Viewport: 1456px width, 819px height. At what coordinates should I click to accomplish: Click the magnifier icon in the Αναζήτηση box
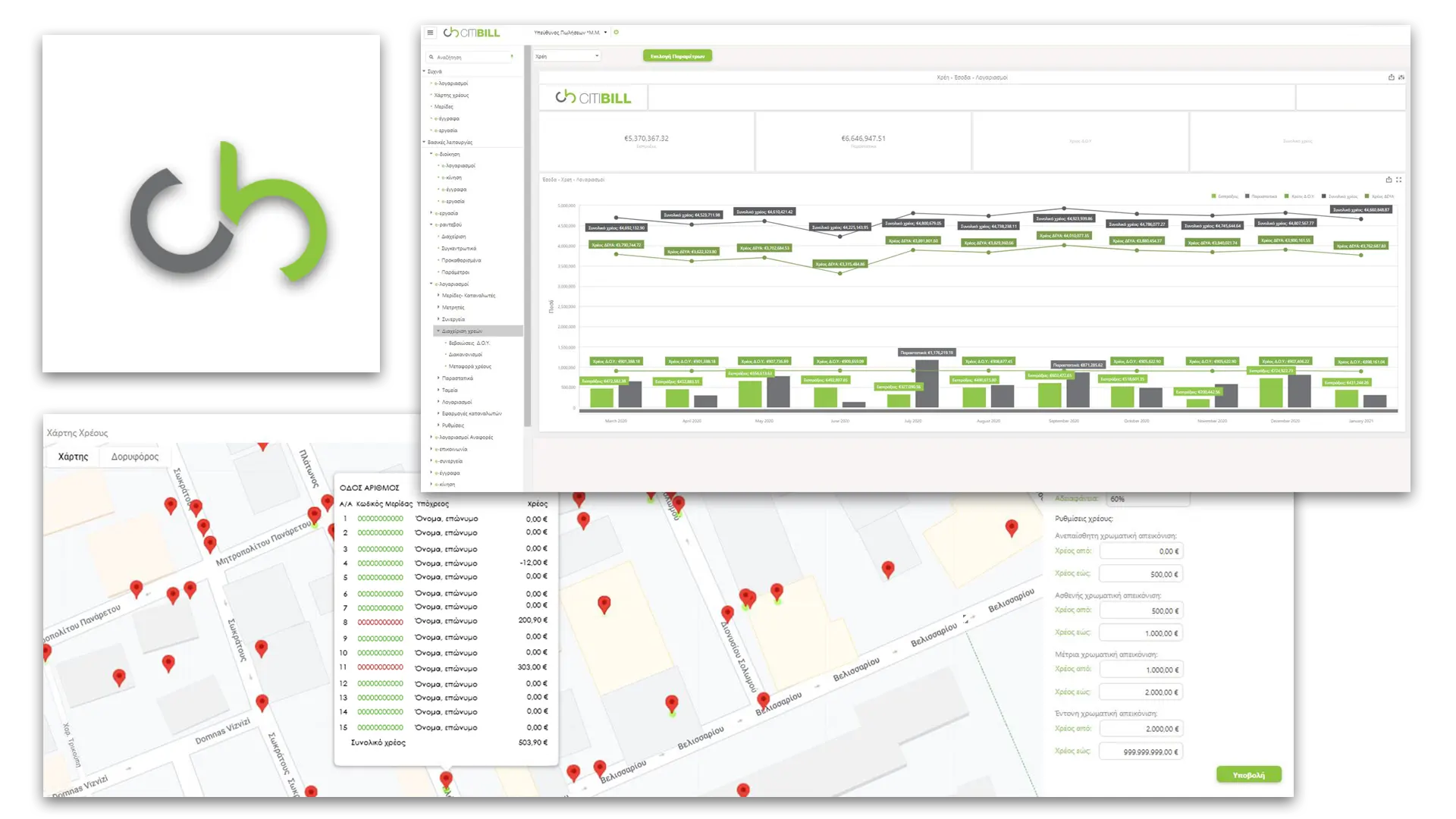pyautogui.click(x=431, y=57)
